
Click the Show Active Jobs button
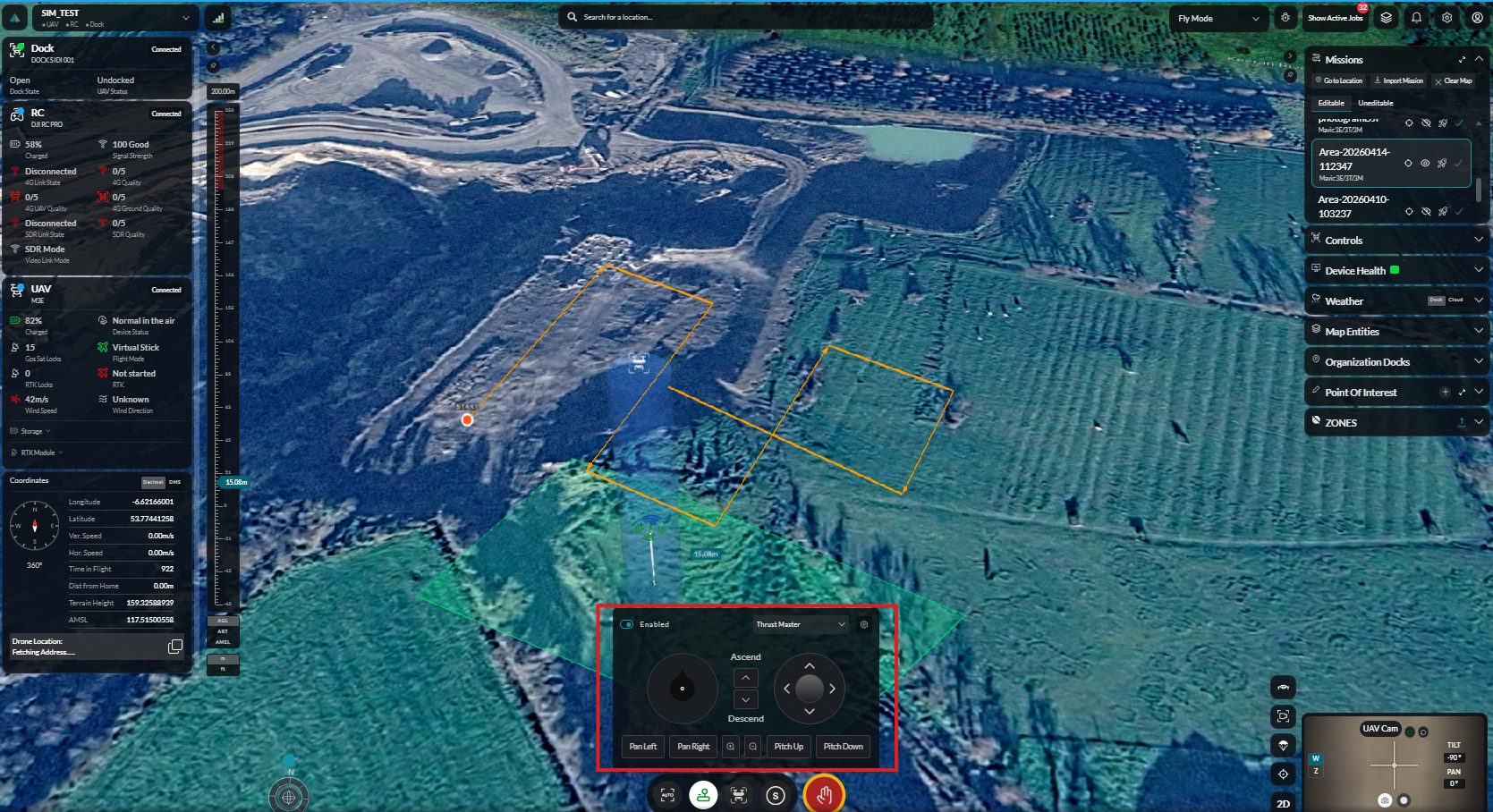[1336, 18]
